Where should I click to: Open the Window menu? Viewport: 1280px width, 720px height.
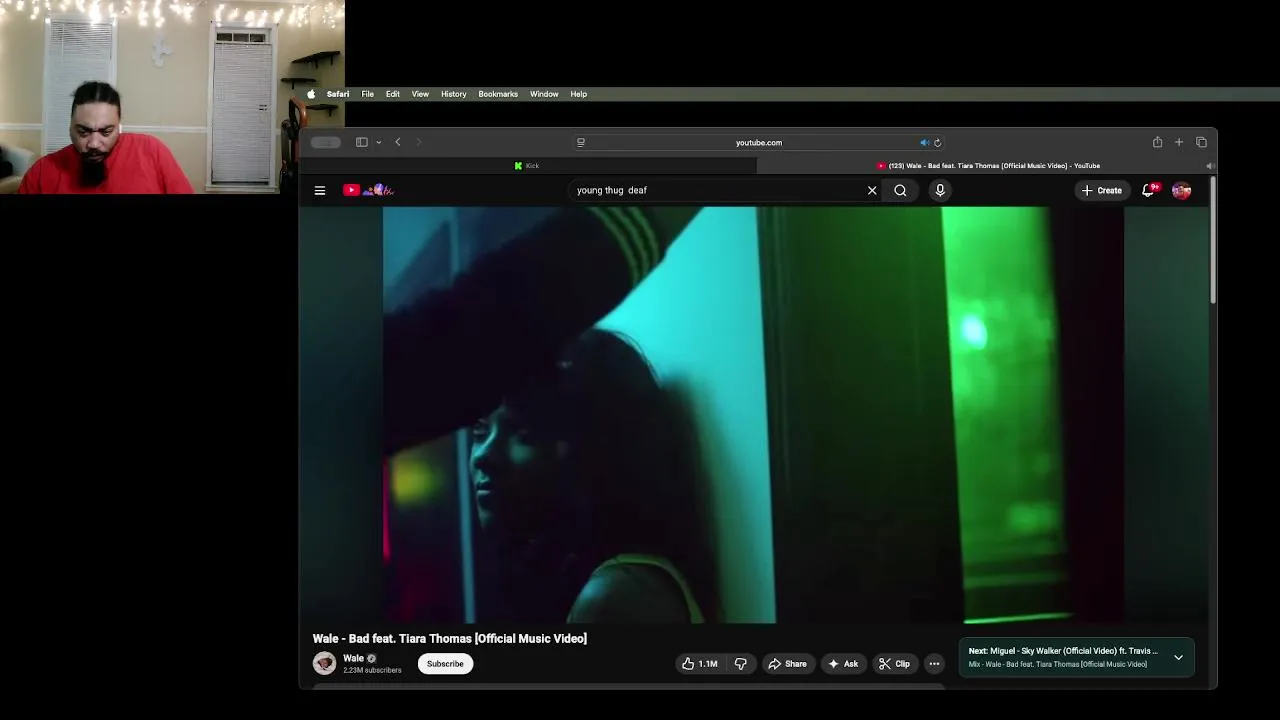pyautogui.click(x=544, y=94)
